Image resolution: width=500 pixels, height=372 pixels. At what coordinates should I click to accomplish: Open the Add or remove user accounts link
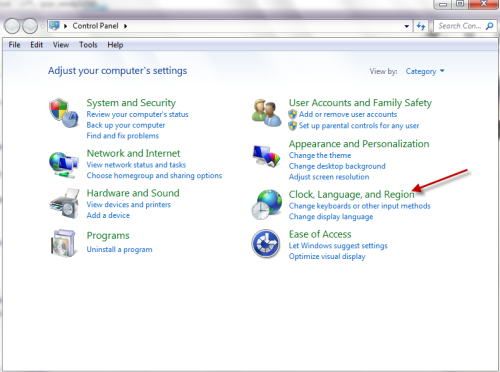(x=348, y=114)
